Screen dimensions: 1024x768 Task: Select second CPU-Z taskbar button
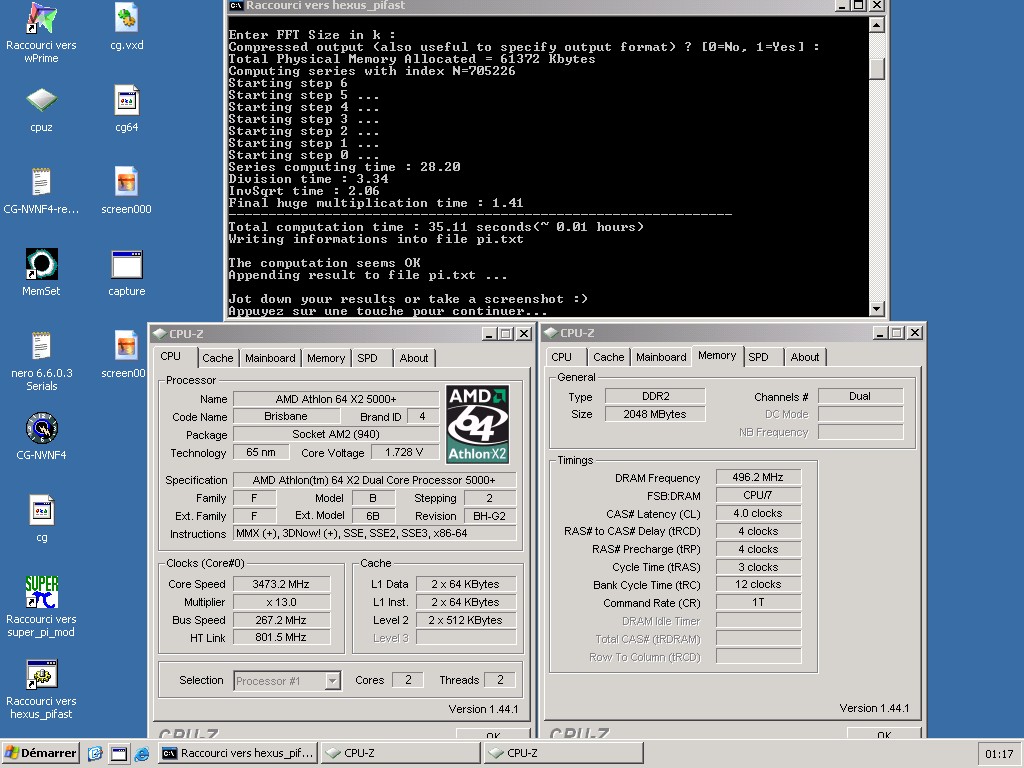(x=564, y=753)
